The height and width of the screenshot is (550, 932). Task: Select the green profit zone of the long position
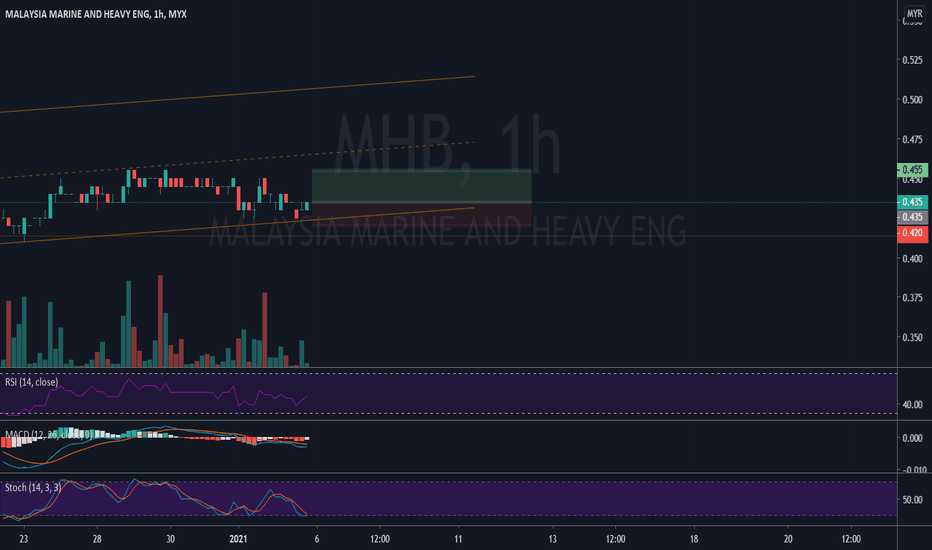(x=421, y=186)
